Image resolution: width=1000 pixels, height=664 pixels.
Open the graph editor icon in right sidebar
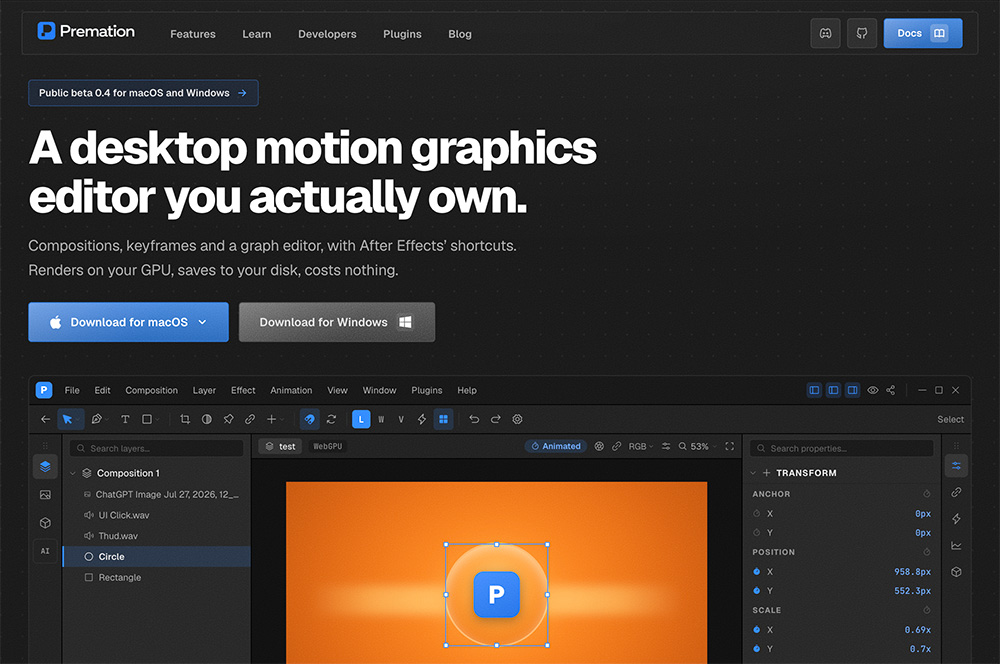956,545
